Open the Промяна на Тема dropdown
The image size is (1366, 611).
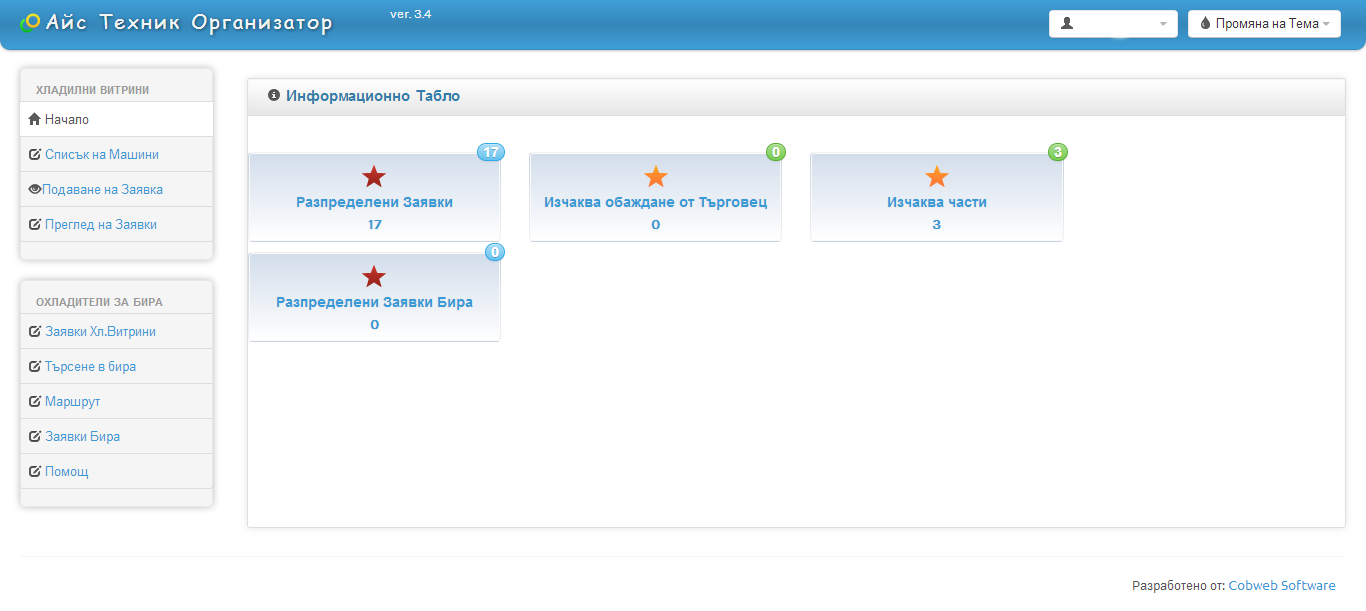click(1264, 24)
